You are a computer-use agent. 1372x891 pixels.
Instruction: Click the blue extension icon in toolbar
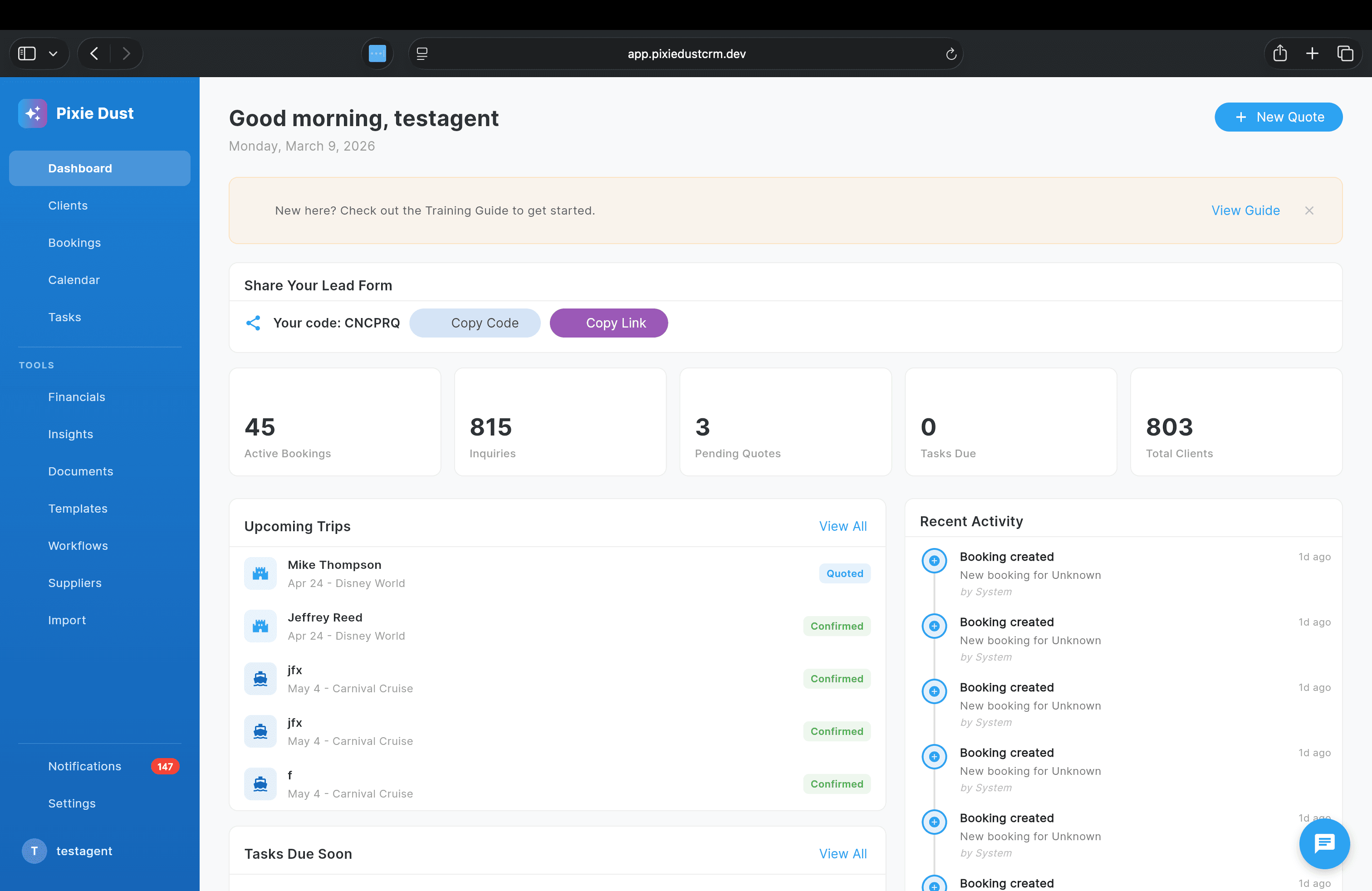coord(377,54)
